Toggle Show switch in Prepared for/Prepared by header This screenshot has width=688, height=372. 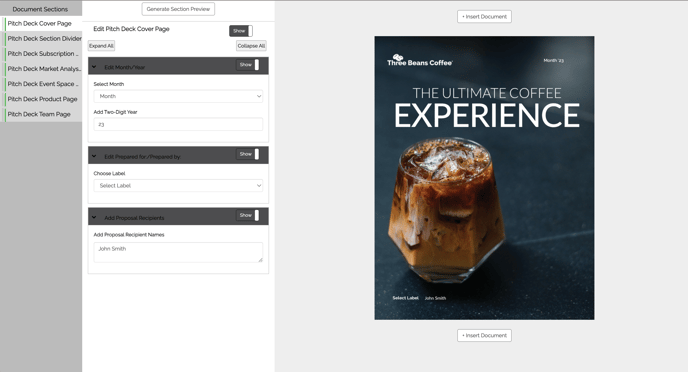pos(248,154)
